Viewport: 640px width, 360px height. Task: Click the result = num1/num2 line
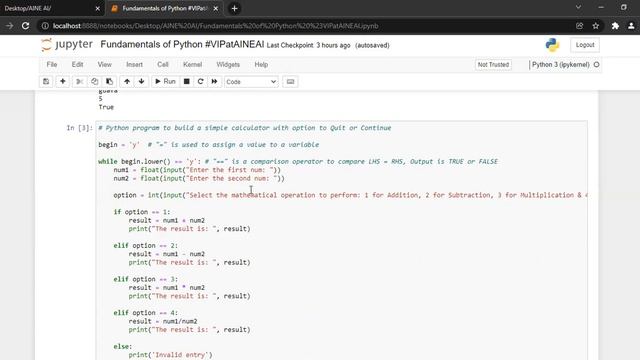coord(163,321)
